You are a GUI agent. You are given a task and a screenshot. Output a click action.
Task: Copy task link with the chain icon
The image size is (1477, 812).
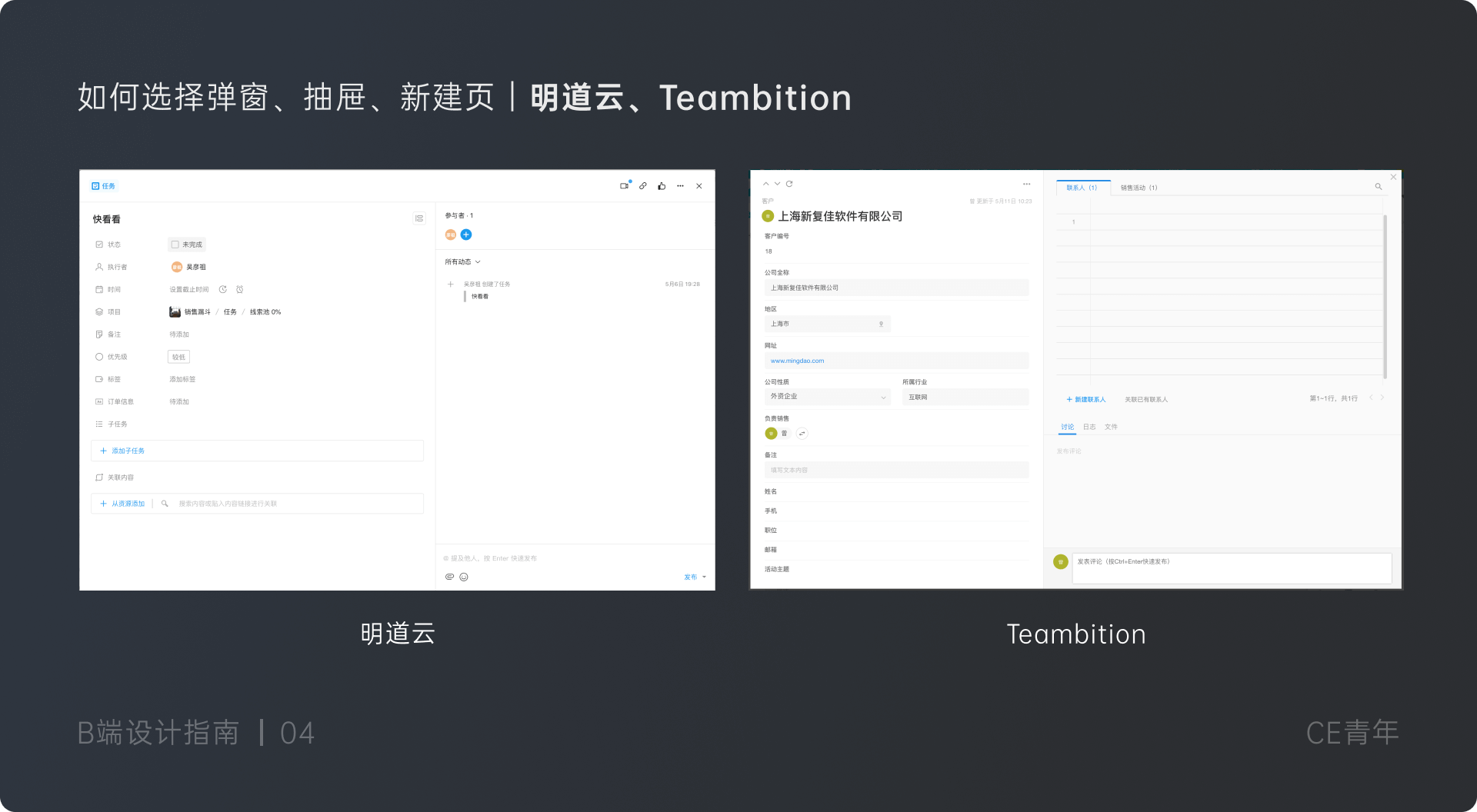(x=643, y=186)
